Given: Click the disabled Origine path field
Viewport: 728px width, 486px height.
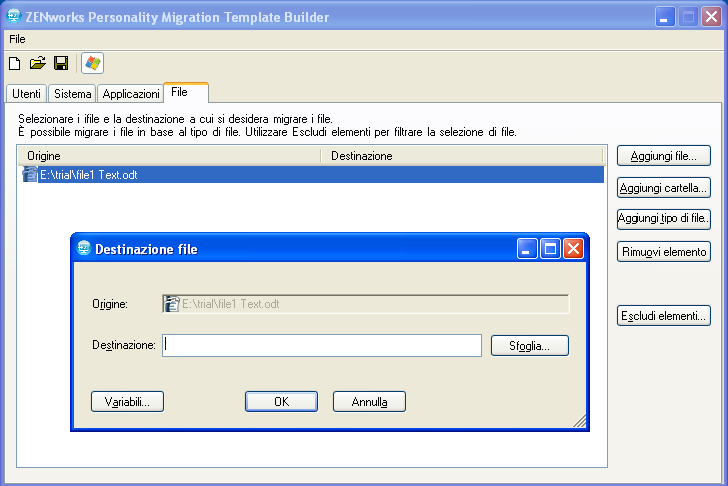Looking at the screenshot, I should click(x=365, y=304).
